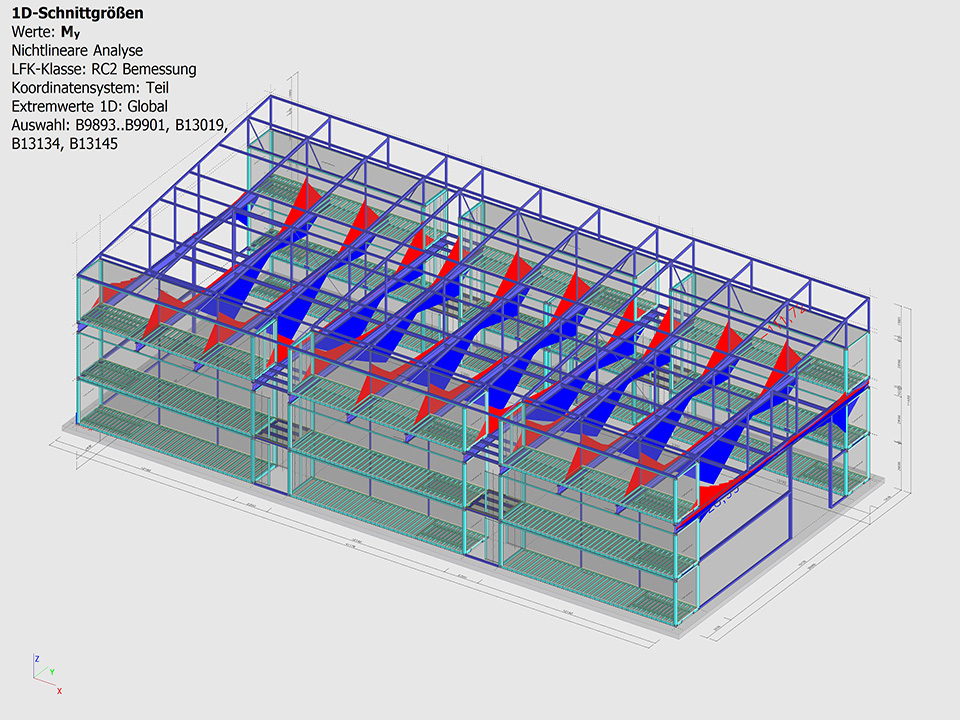Image resolution: width=960 pixels, height=720 pixels.
Task: Select the origin of the XYZ axis triad
Action: [x=36, y=679]
